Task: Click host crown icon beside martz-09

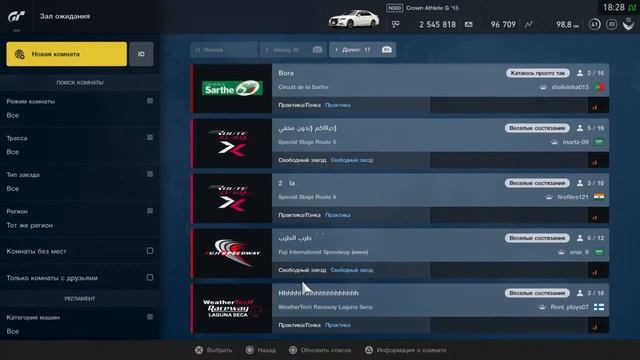Action: pyautogui.click(x=554, y=142)
